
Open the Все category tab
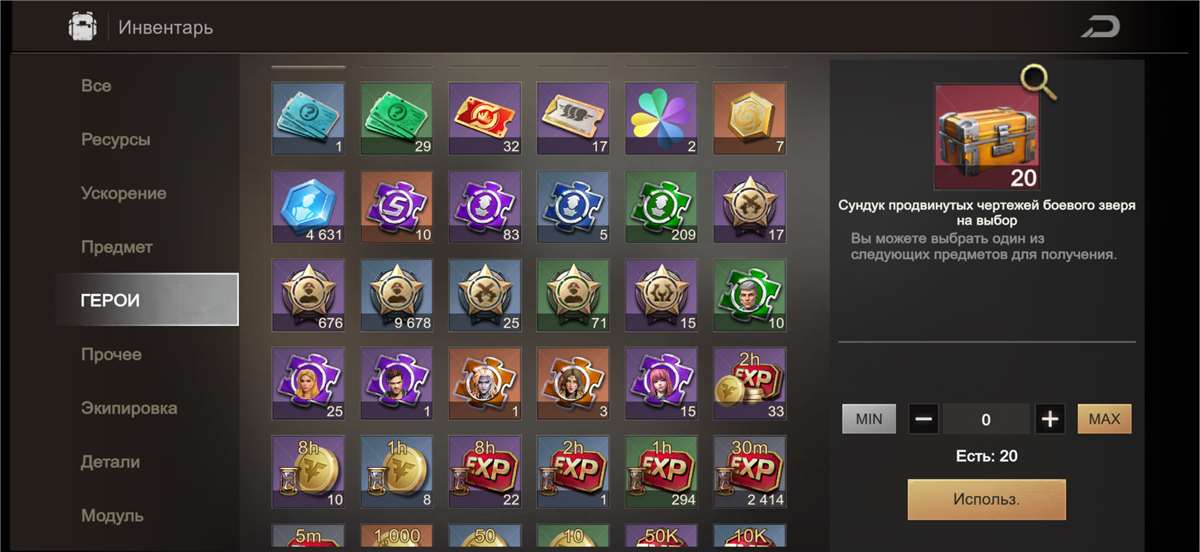tap(96, 86)
